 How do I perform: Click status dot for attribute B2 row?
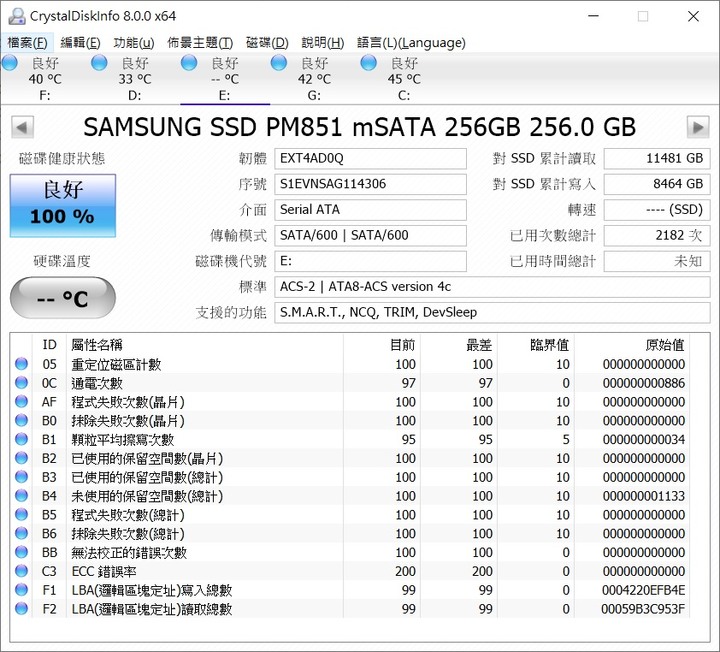21,458
